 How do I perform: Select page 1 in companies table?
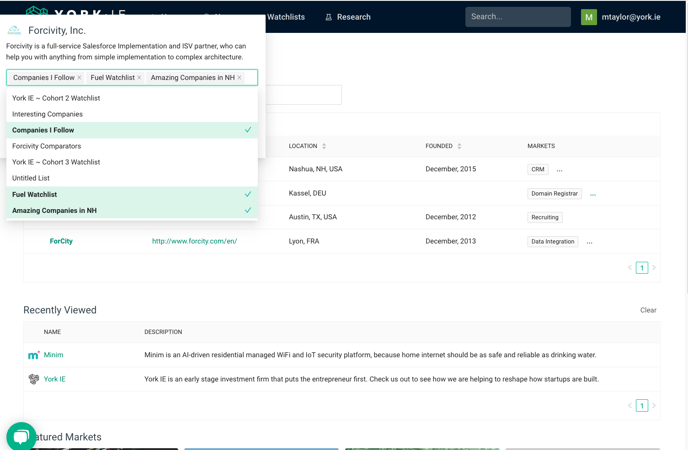pyautogui.click(x=642, y=268)
